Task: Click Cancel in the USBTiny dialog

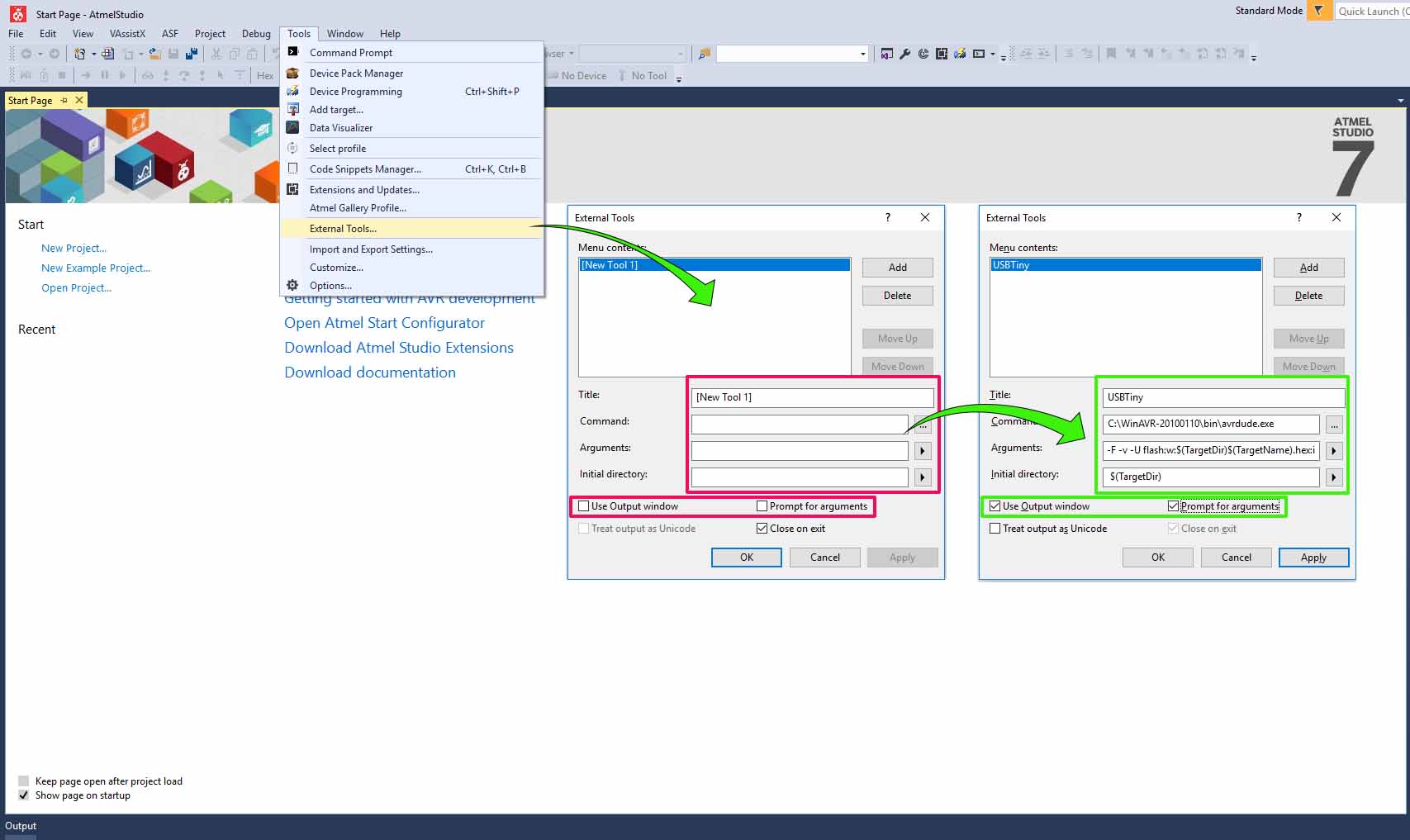Action: click(x=1237, y=558)
